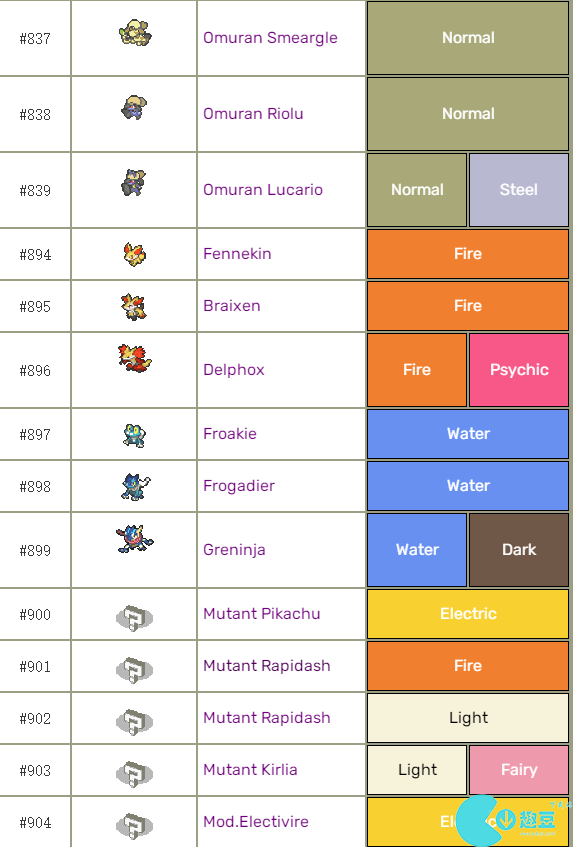The width and height of the screenshot is (573, 847).
Task: Click the Omuran Riolu sprite icon
Action: tap(134, 107)
